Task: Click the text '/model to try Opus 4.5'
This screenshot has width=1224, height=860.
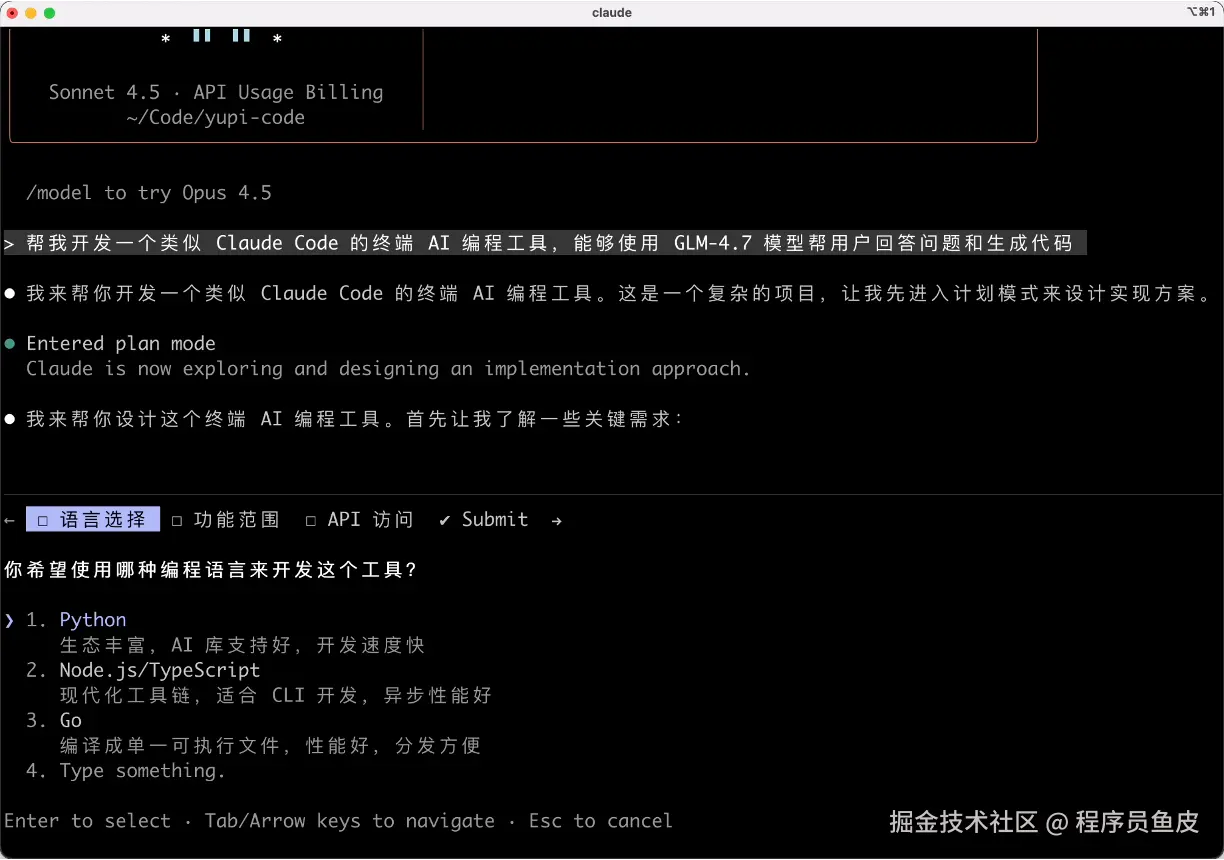Action: [x=149, y=193]
